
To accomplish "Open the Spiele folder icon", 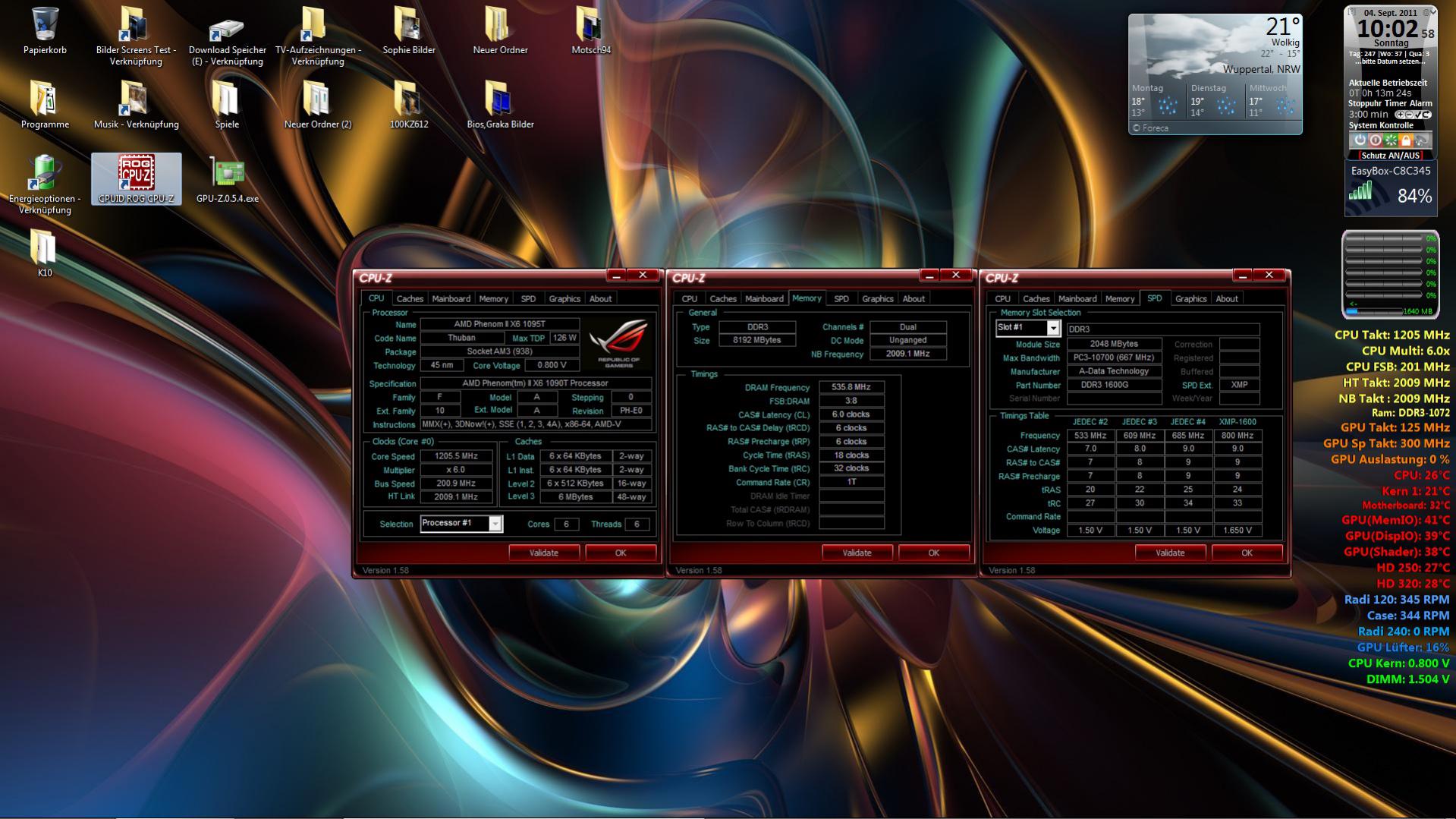I will [227, 105].
